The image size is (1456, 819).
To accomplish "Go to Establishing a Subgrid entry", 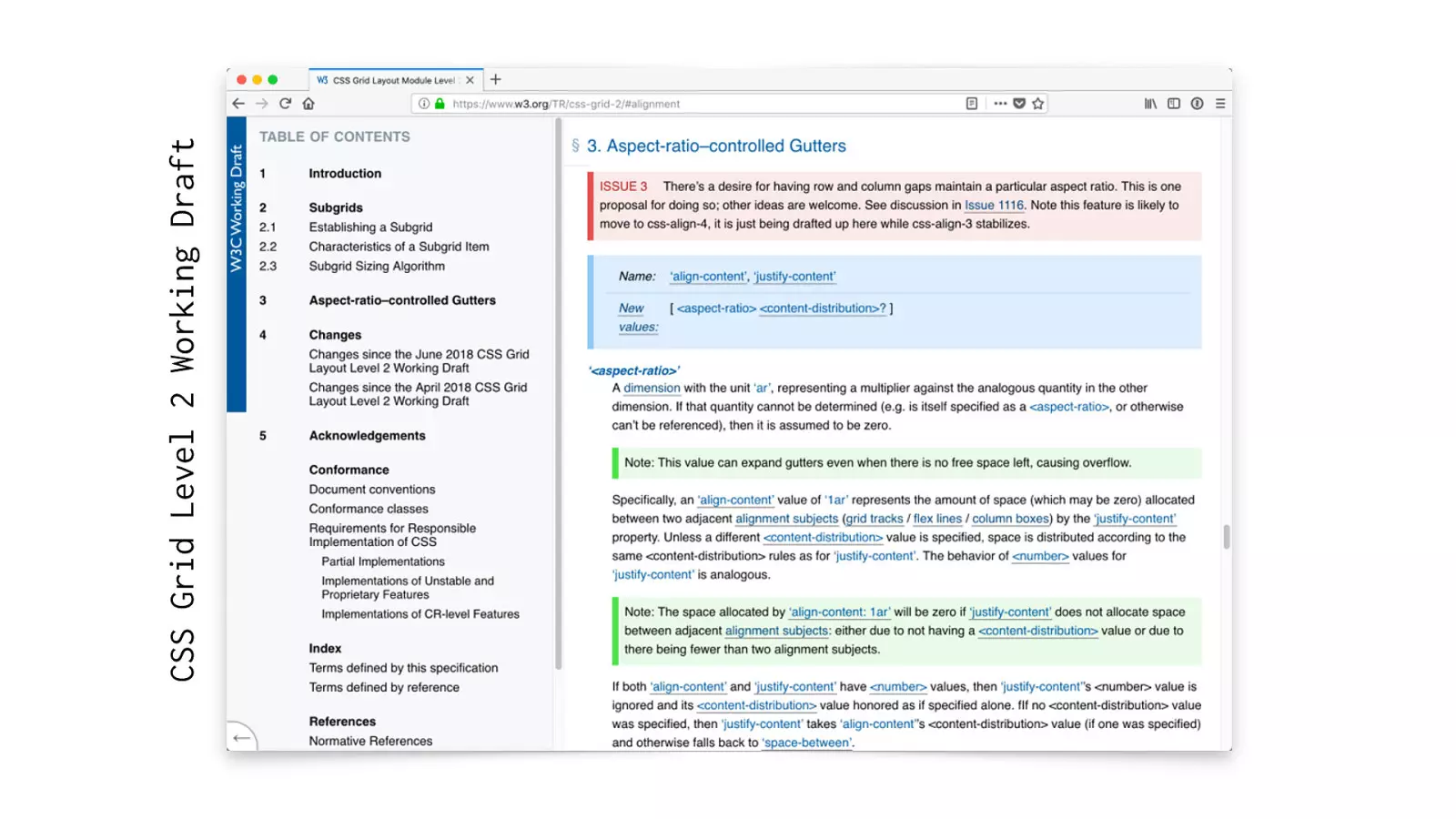I will (x=370, y=227).
